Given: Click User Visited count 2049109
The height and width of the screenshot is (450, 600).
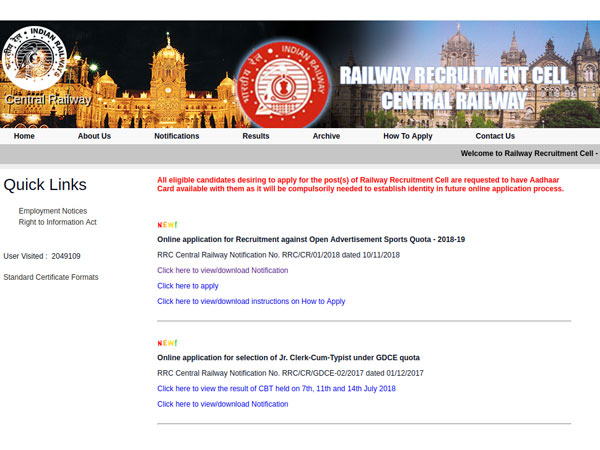Looking at the screenshot, I should coord(42,256).
